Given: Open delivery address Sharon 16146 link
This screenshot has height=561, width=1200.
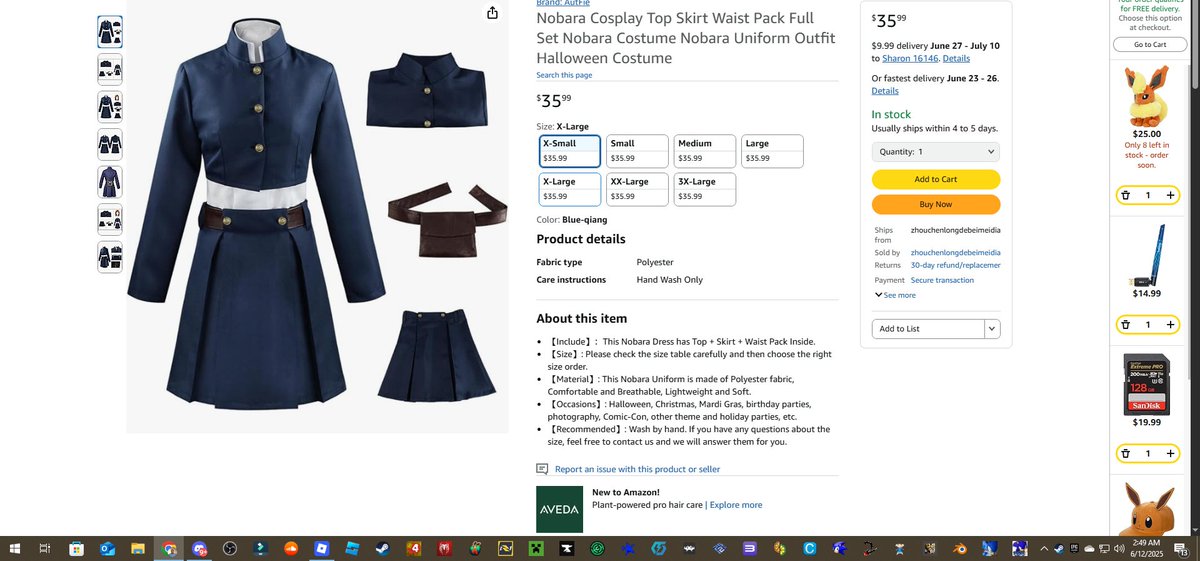Looking at the screenshot, I should 910,59.
